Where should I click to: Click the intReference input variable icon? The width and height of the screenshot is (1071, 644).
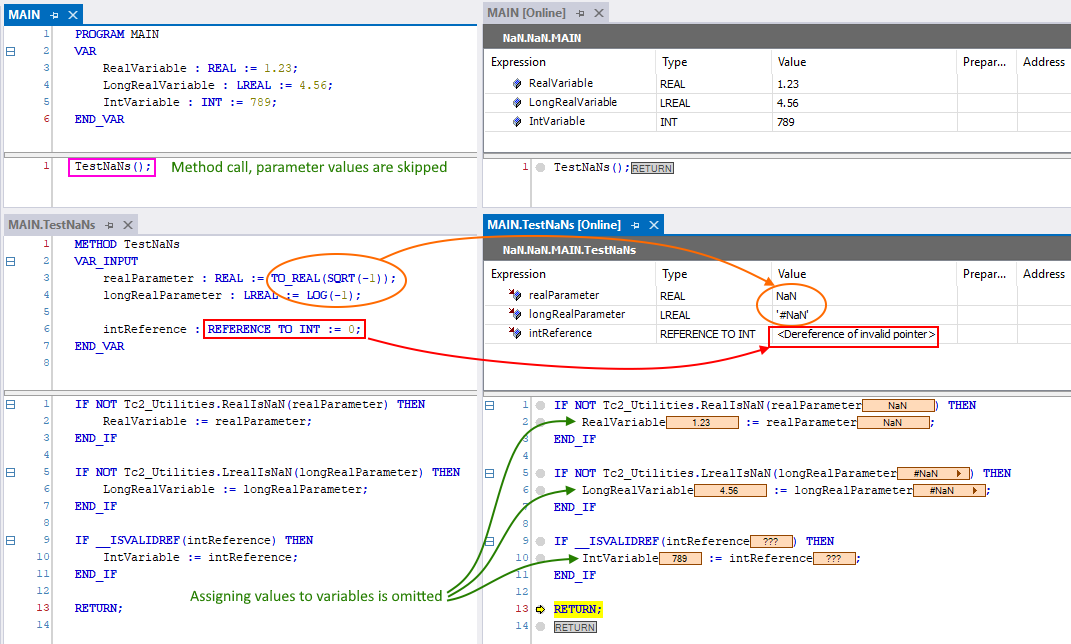click(x=516, y=333)
